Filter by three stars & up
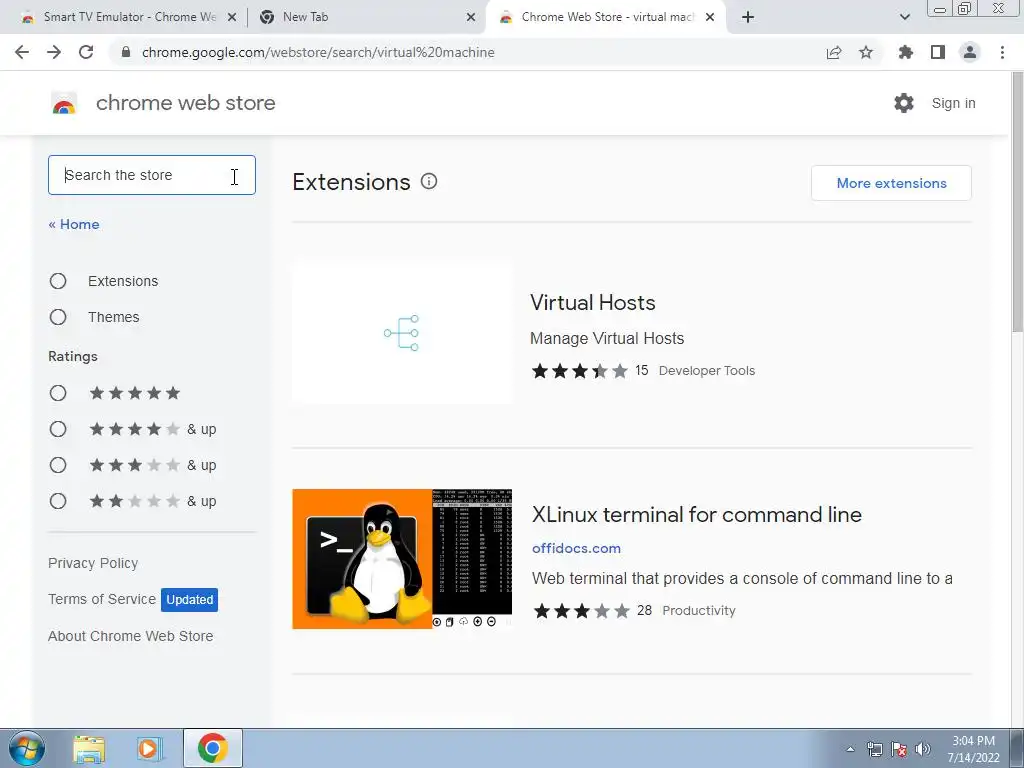Image resolution: width=1024 pixels, height=768 pixels. click(58, 465)
